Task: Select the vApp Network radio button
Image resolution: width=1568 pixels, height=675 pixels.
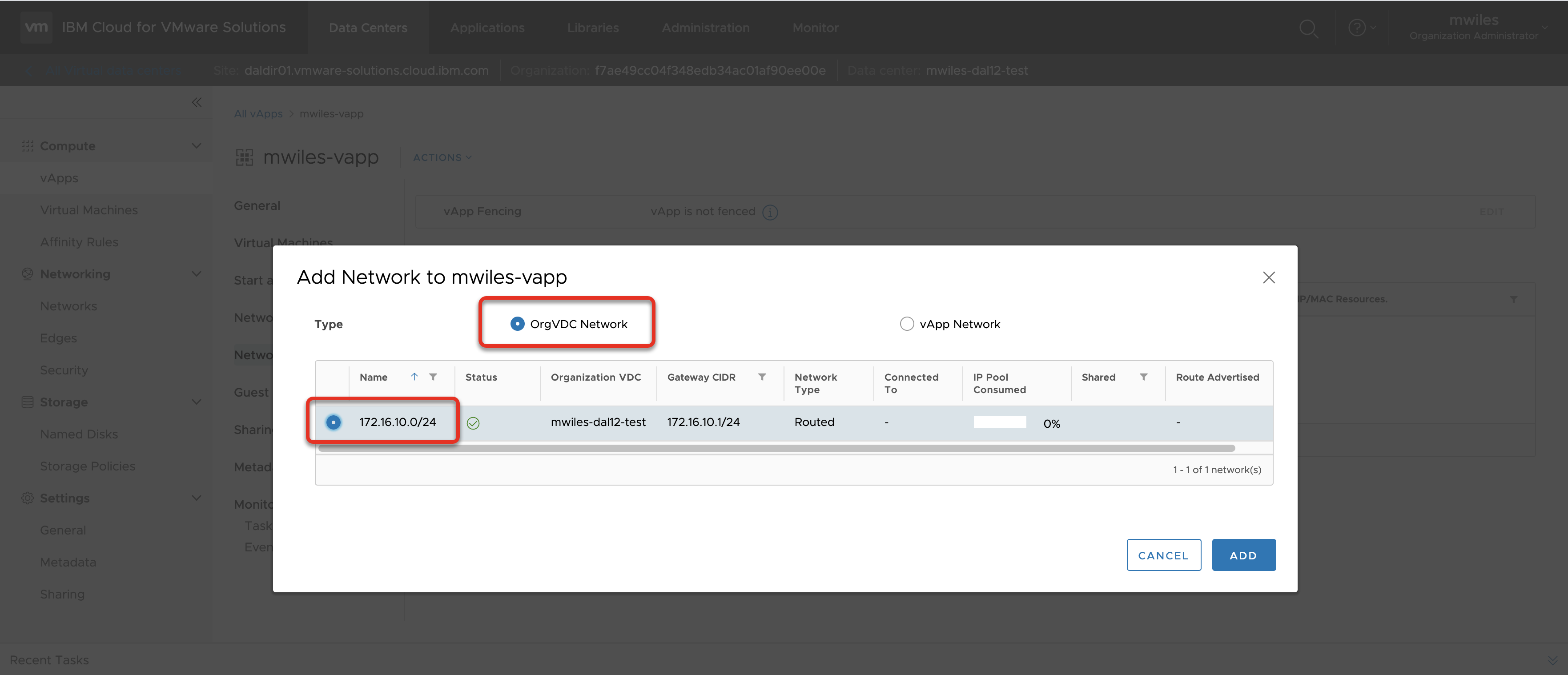Action: tap(906, 324)
